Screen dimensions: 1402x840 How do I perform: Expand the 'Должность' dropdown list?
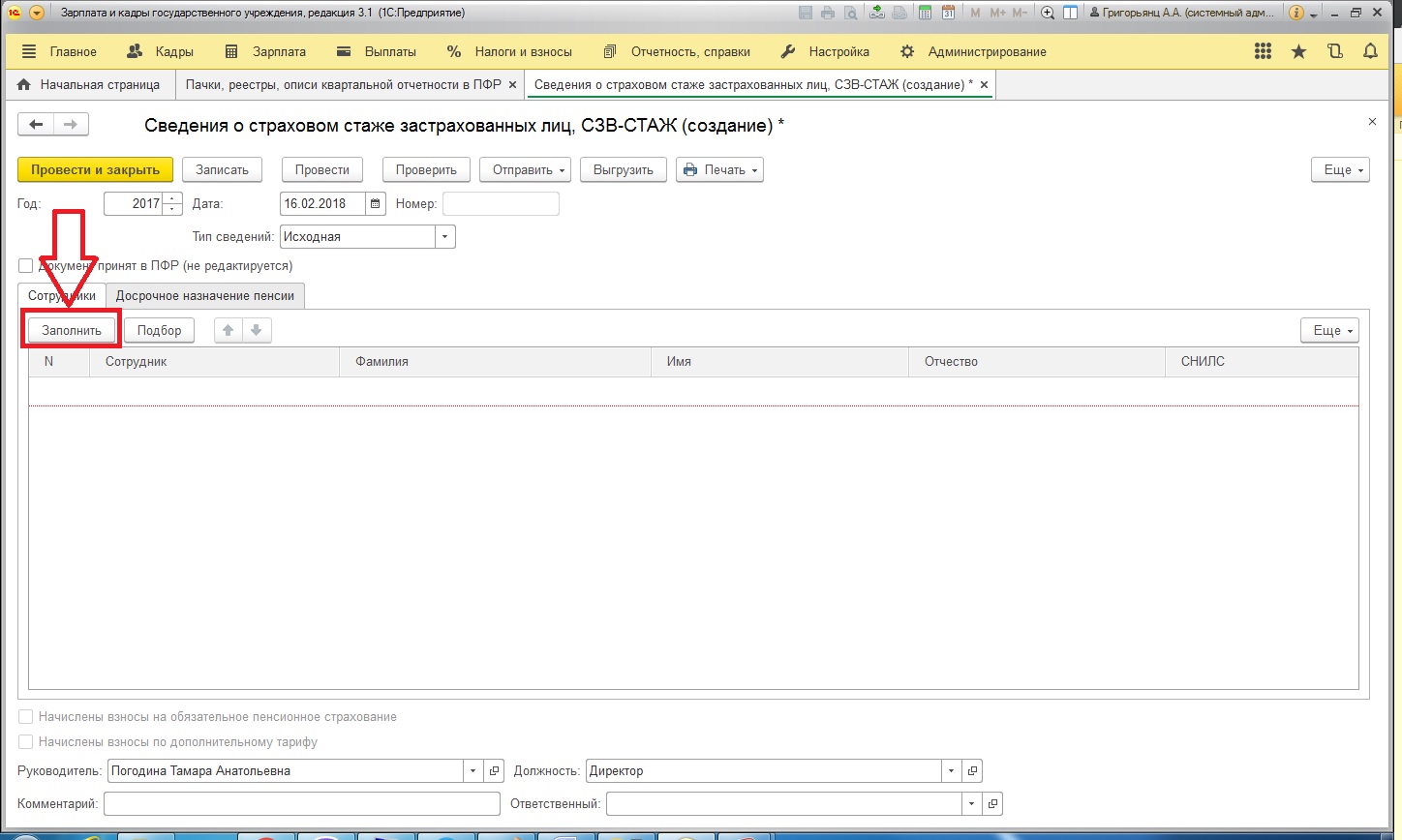(x=951, y=771)
